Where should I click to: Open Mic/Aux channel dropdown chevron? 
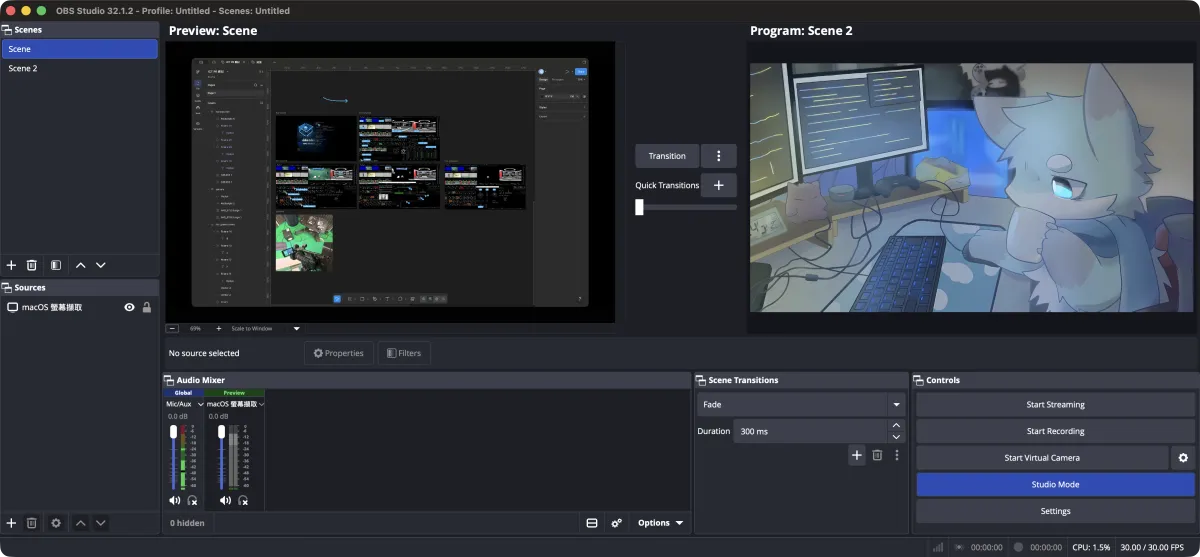click(201, 404)
